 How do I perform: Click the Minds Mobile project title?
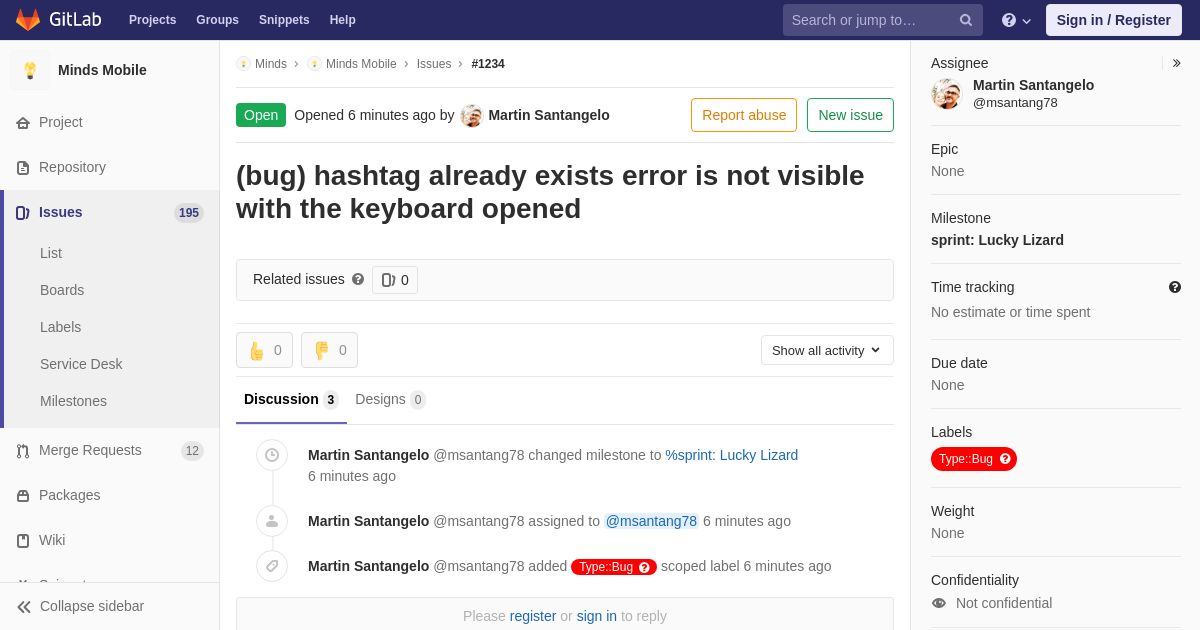point(102,70)
